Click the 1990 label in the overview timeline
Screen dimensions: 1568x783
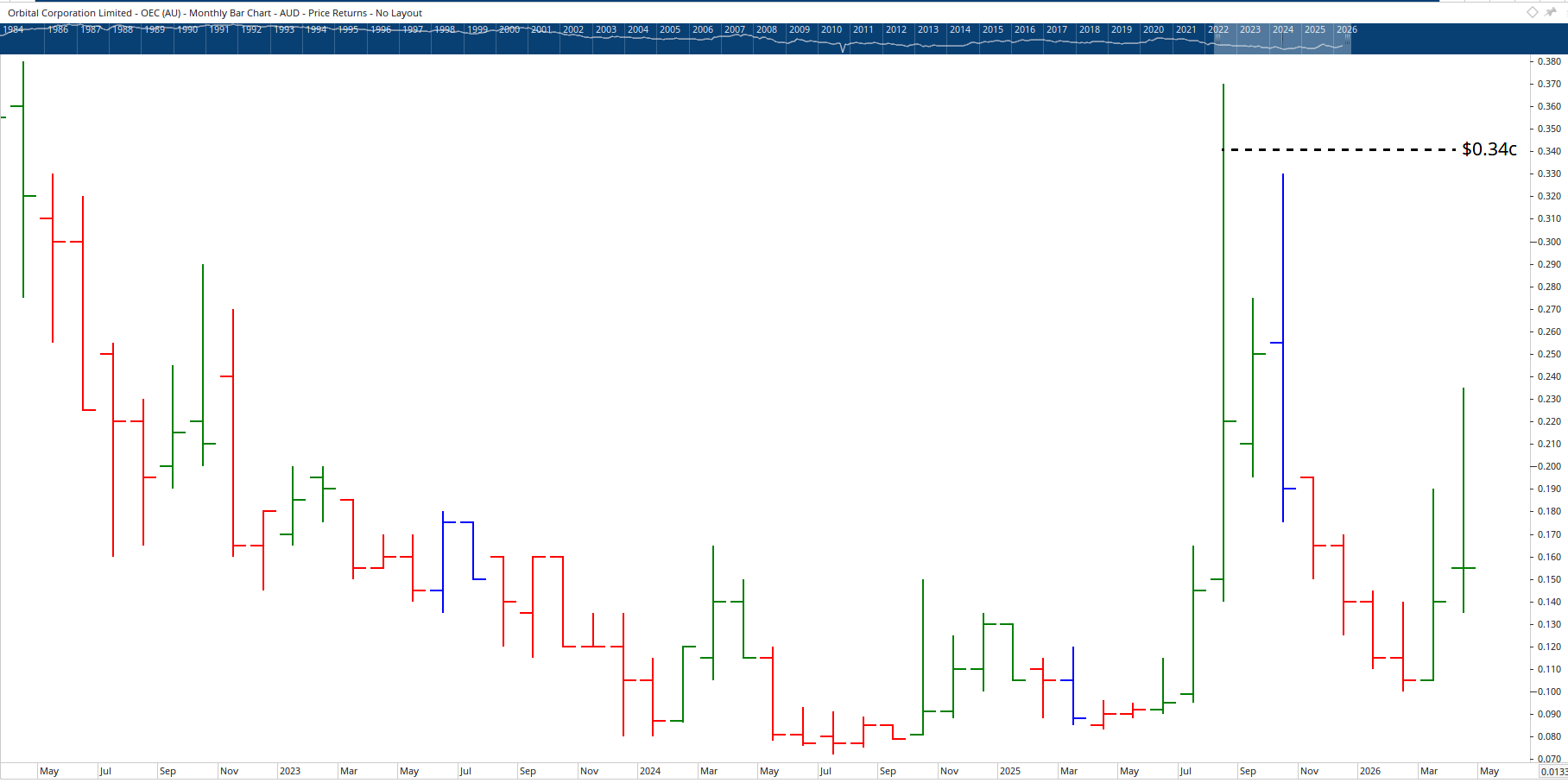(x=187, y=29)
